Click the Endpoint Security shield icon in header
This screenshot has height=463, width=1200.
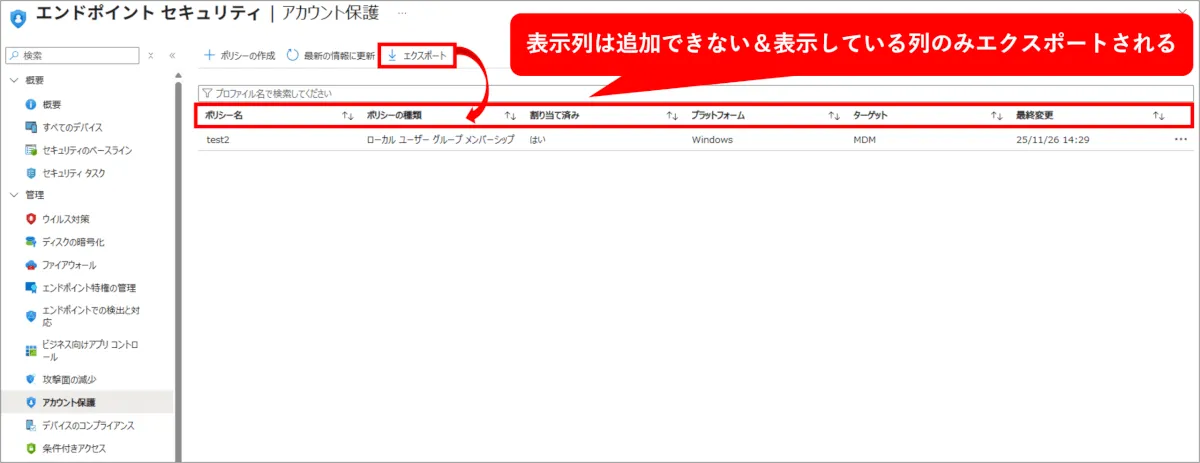point(18,17)
